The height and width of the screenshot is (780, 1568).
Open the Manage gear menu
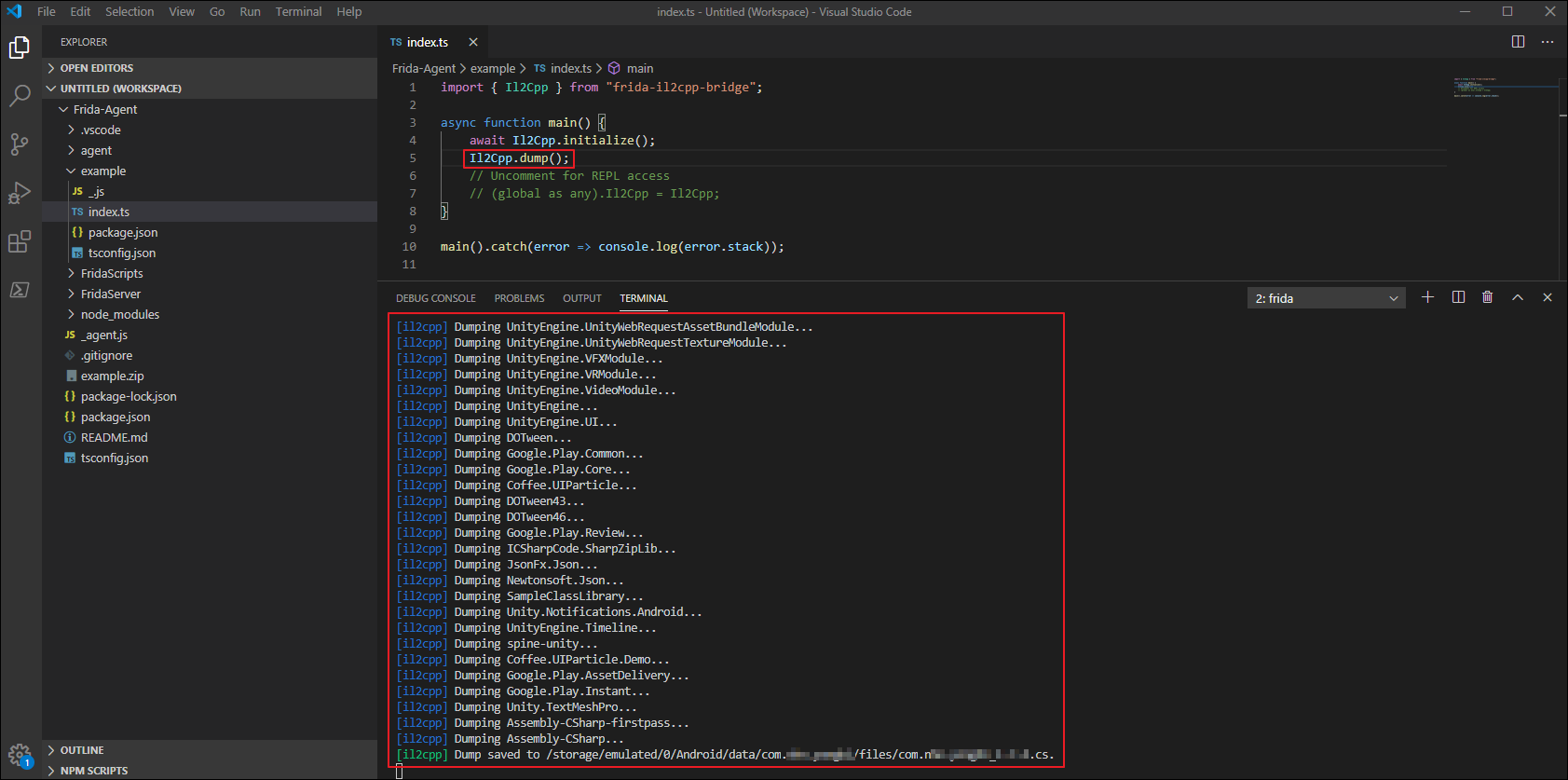(20, 754)
